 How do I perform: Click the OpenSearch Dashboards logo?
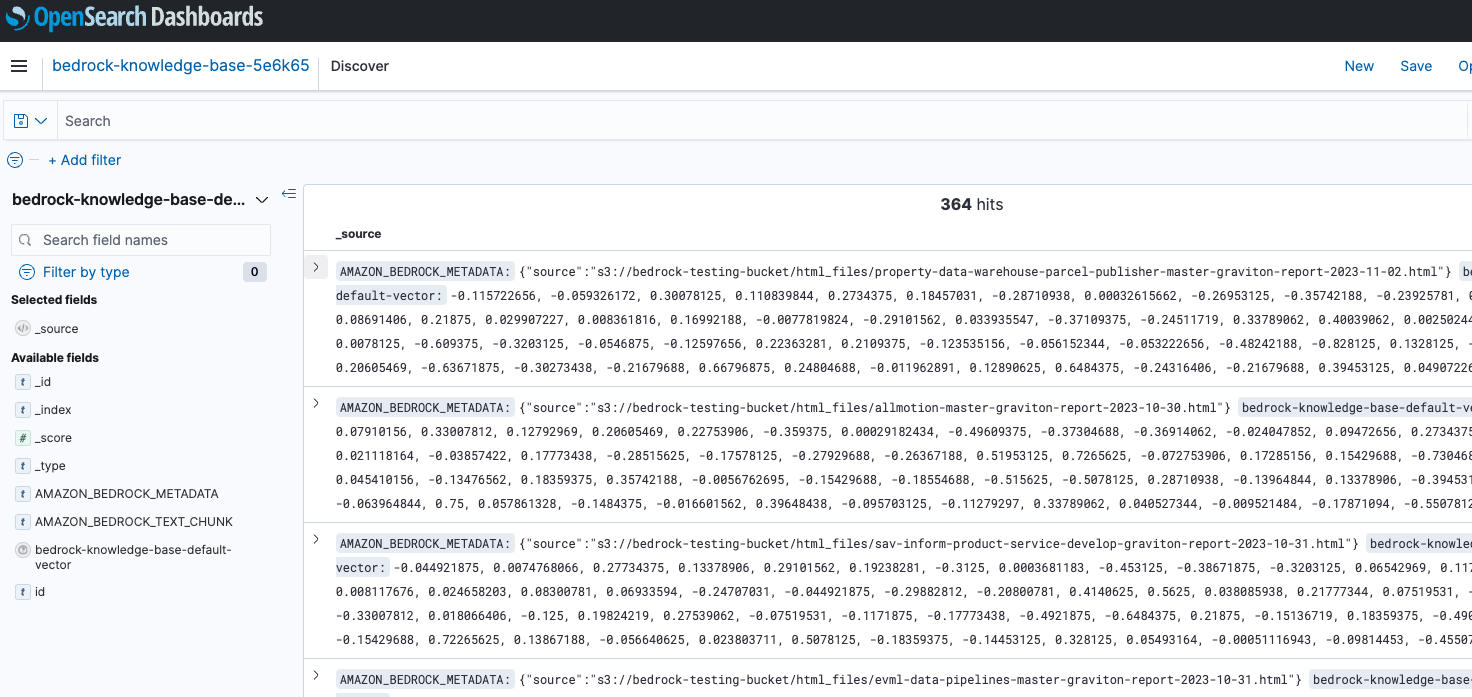click(135, 18)
